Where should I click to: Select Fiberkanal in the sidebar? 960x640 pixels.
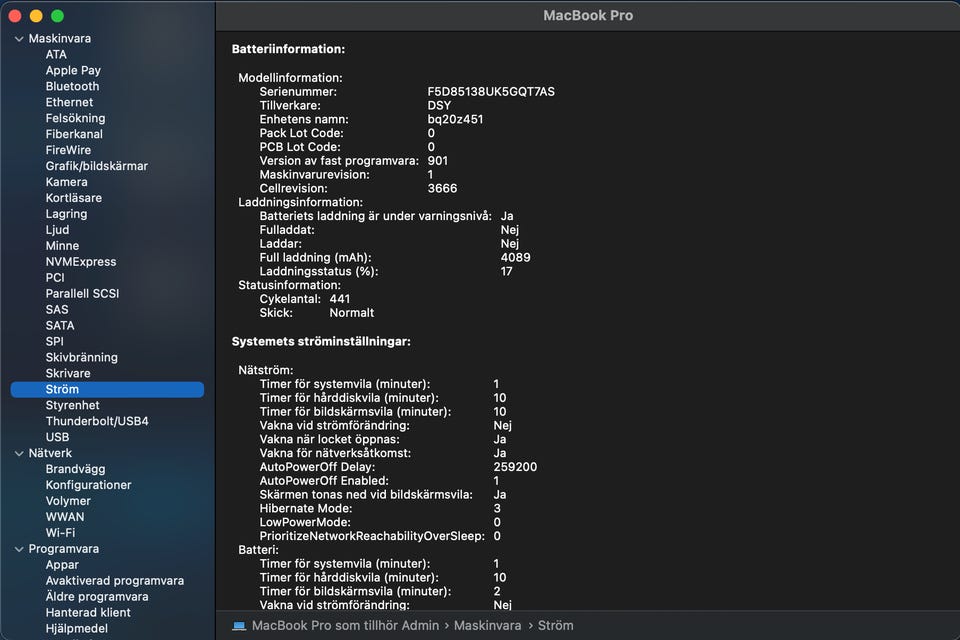tap(74, 134)
